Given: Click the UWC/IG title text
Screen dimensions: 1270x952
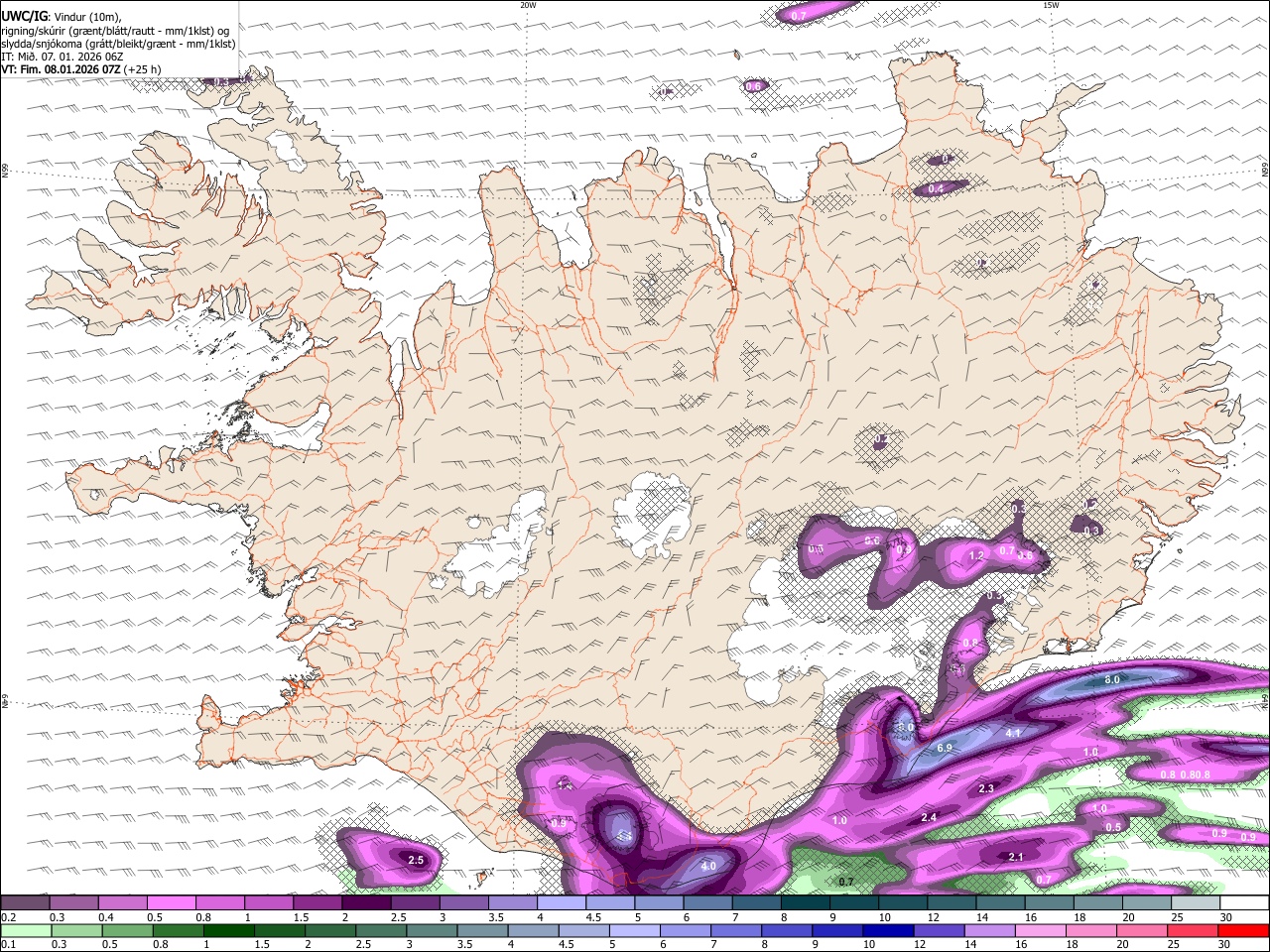Looking at the screenshot, I should tap(23, 16).
